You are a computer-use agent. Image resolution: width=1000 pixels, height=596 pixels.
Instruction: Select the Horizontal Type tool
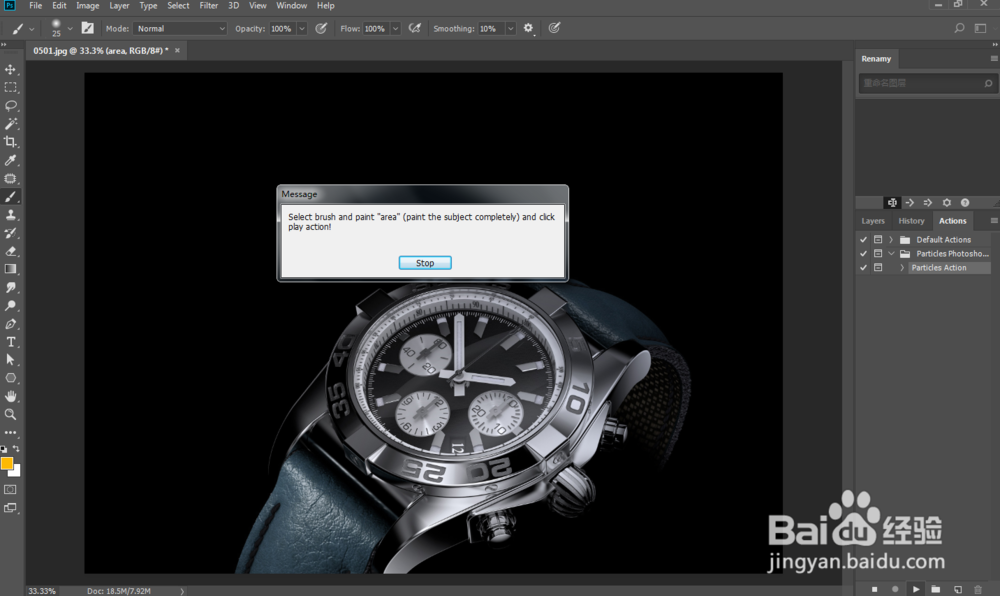tap(10, 342)
